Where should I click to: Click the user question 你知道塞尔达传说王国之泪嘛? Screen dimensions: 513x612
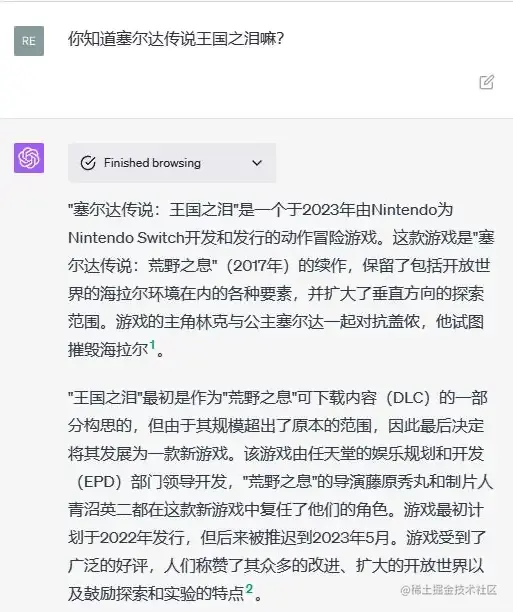coord(176,39)
